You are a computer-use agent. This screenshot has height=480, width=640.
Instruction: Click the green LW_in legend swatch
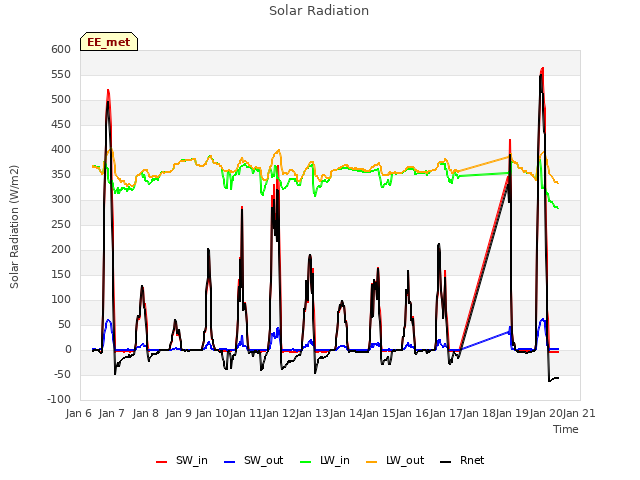coord(306,462)
